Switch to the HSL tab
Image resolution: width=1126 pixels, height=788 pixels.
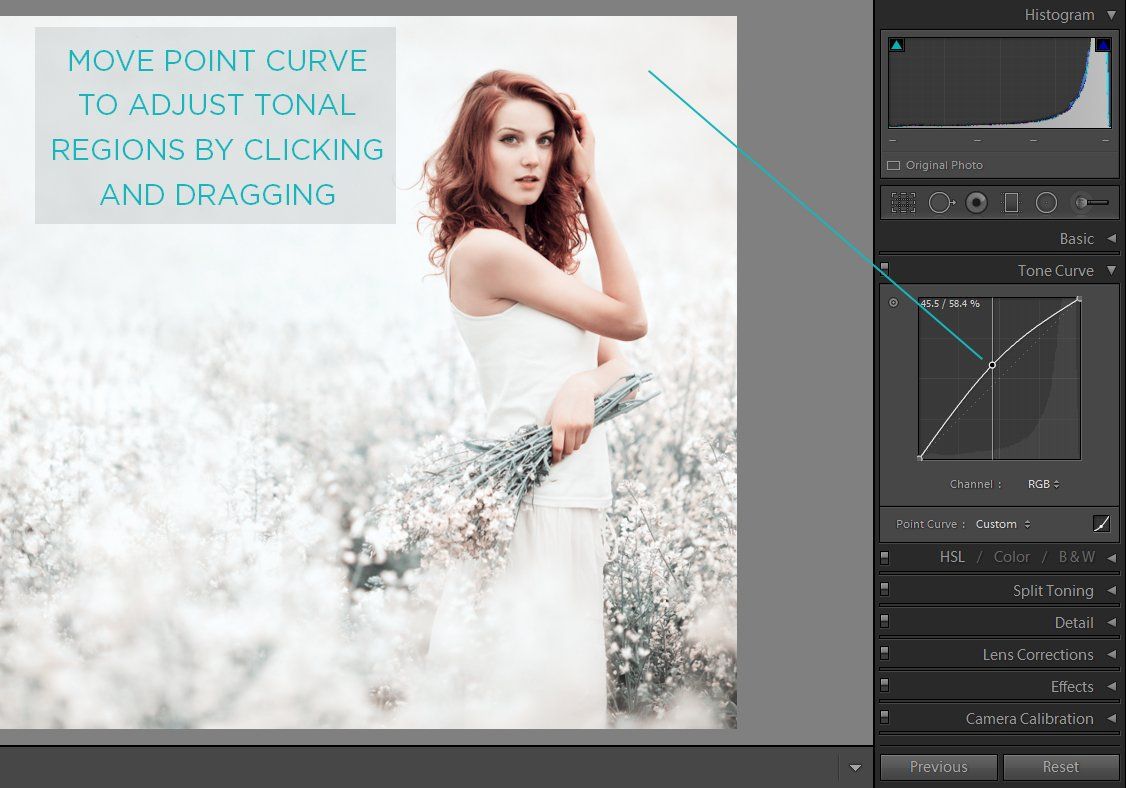951,557
